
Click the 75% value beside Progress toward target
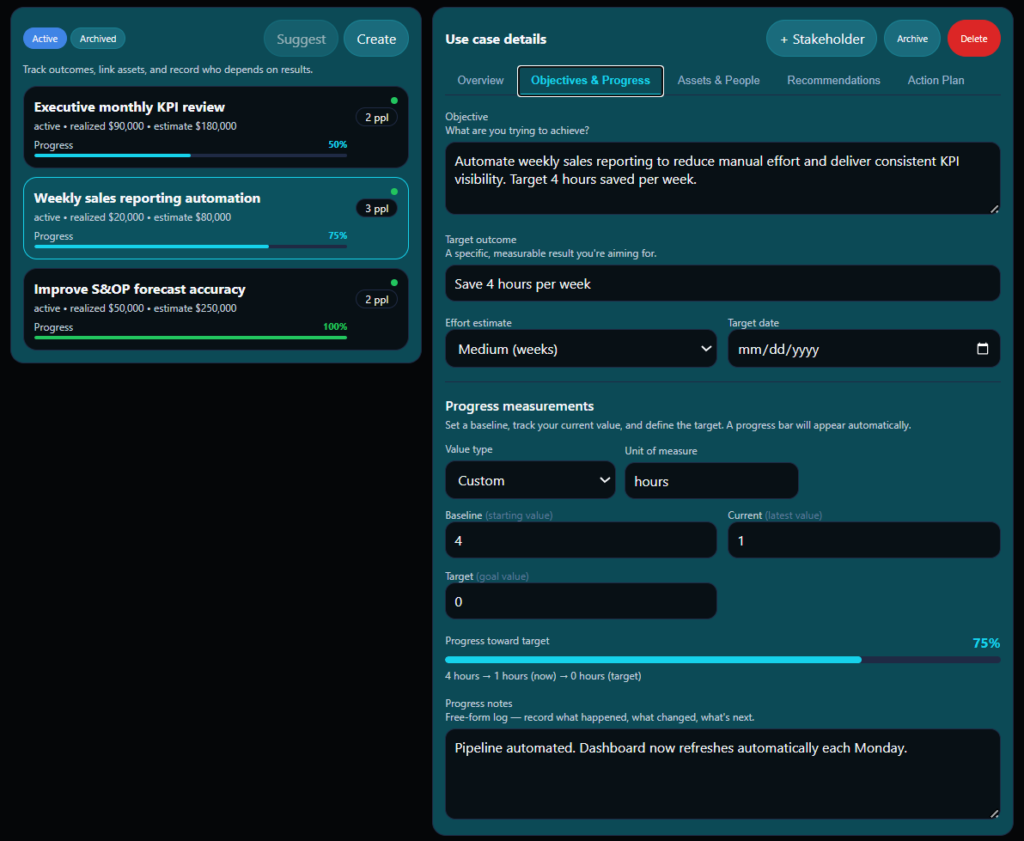click(986, 643)
